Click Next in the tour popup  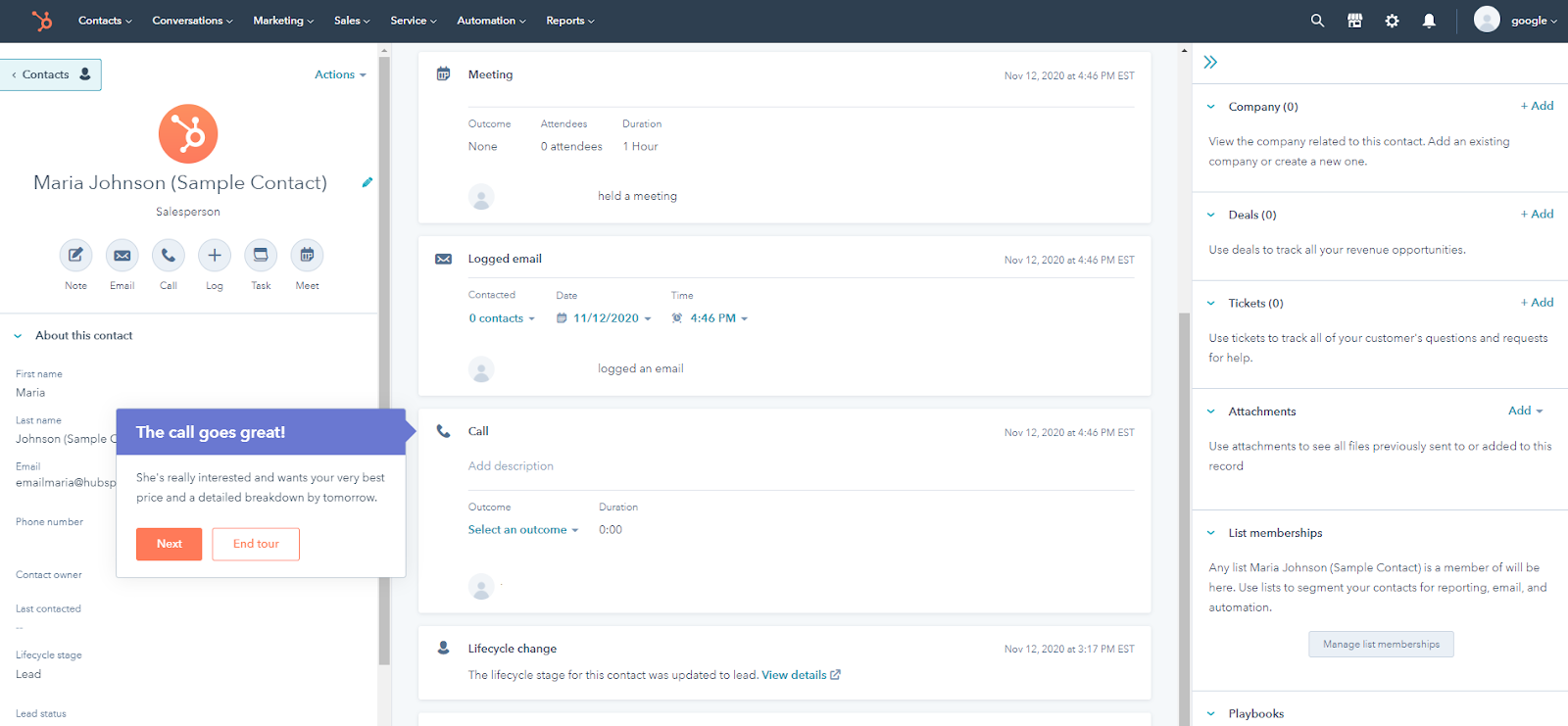(169, 544)
